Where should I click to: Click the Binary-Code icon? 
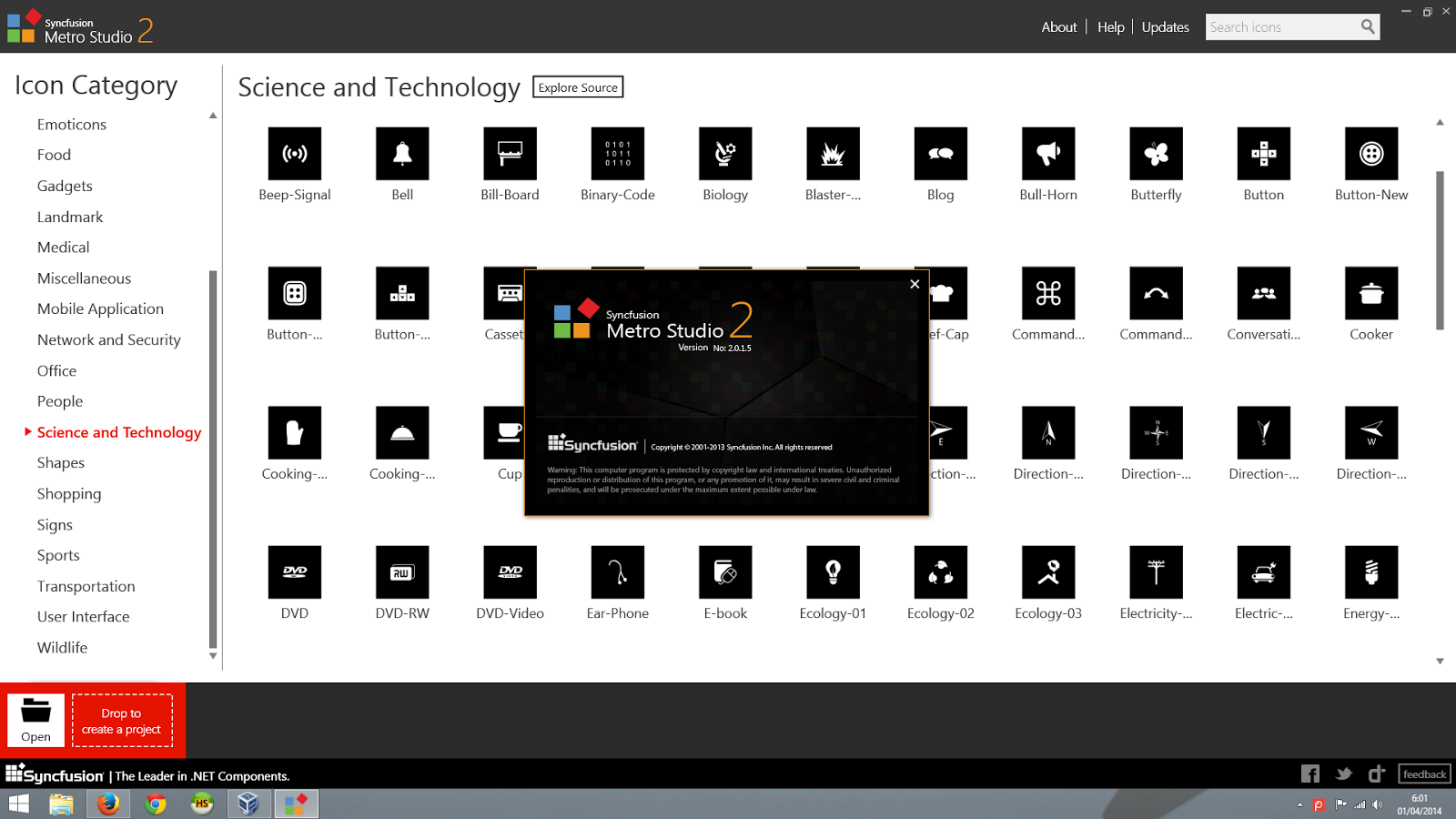click(x=617, y=153)
